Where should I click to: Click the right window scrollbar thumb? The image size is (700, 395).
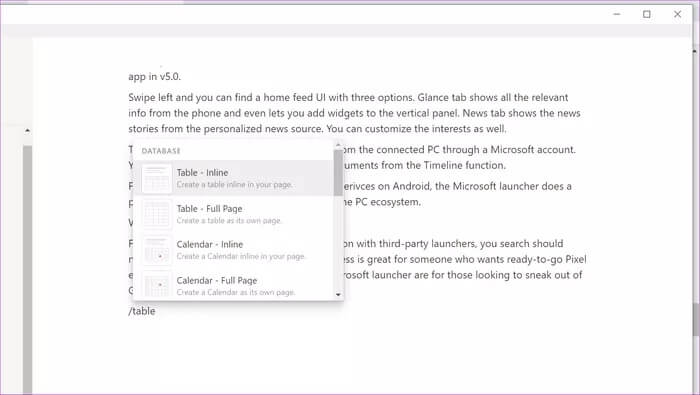click(696, 320)
